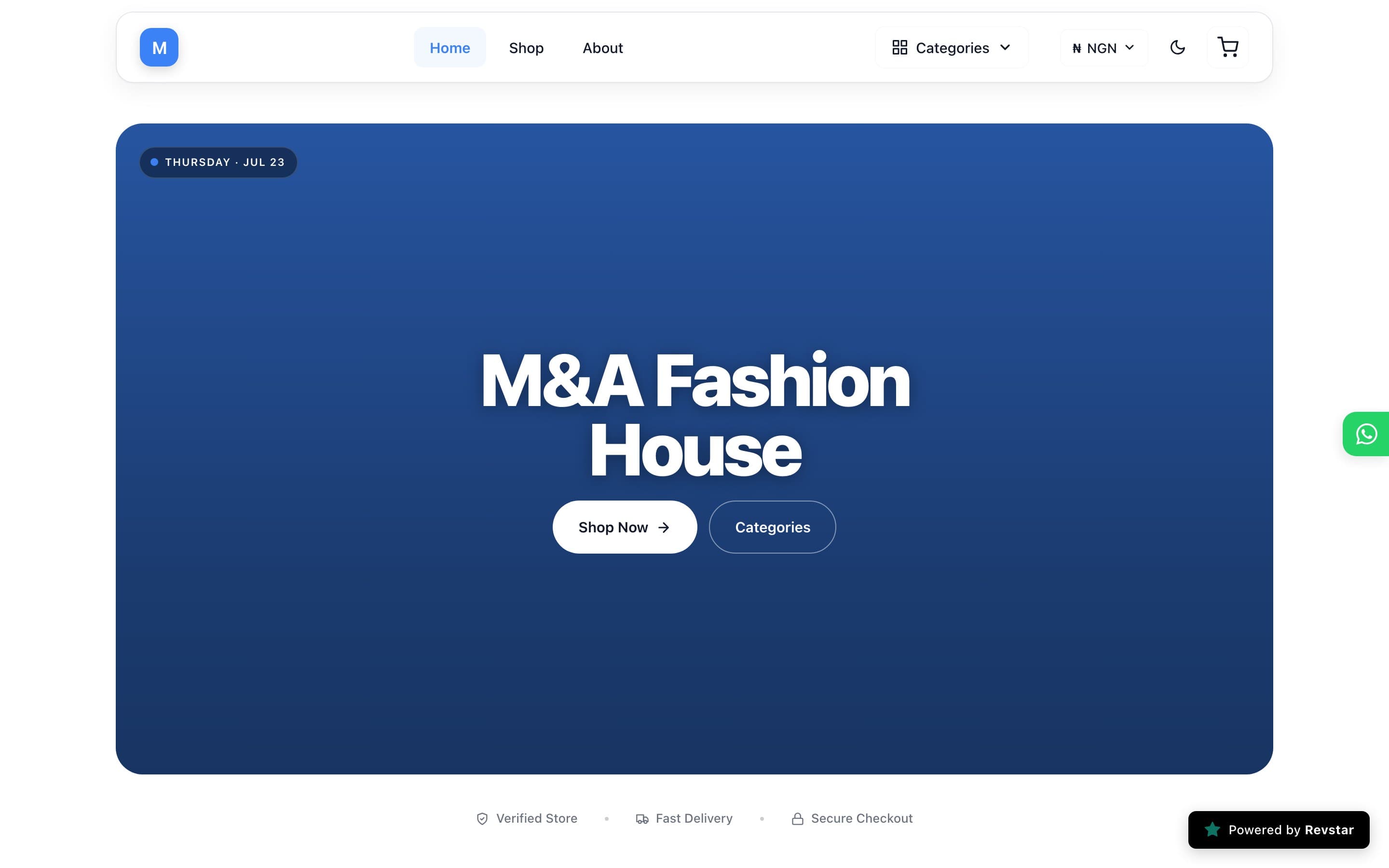Viewport: 1389px width, 868px height.
Task: Open the NGN currency selector
Action: 1103,48
